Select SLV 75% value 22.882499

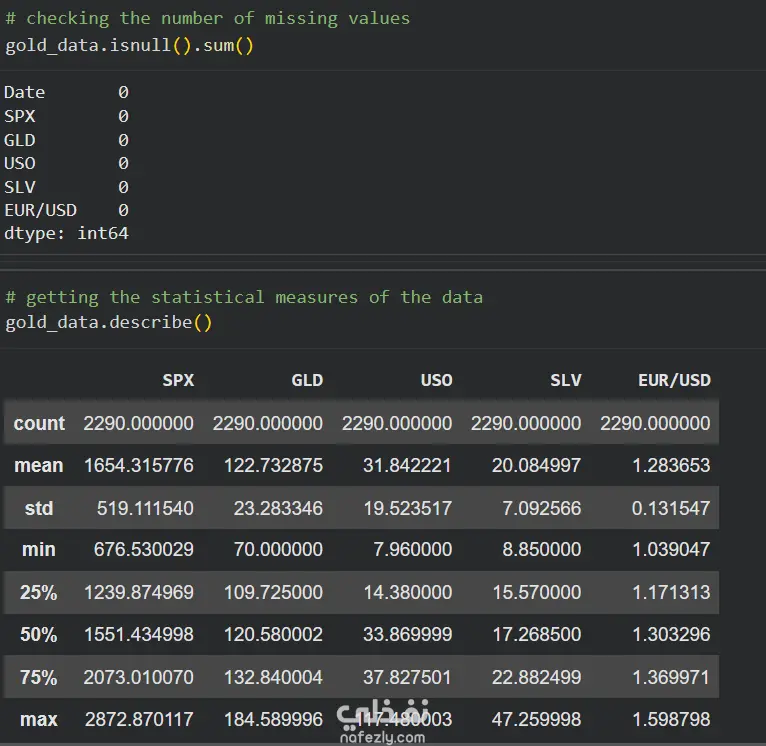pyautogui.click(x=536, y=678)
